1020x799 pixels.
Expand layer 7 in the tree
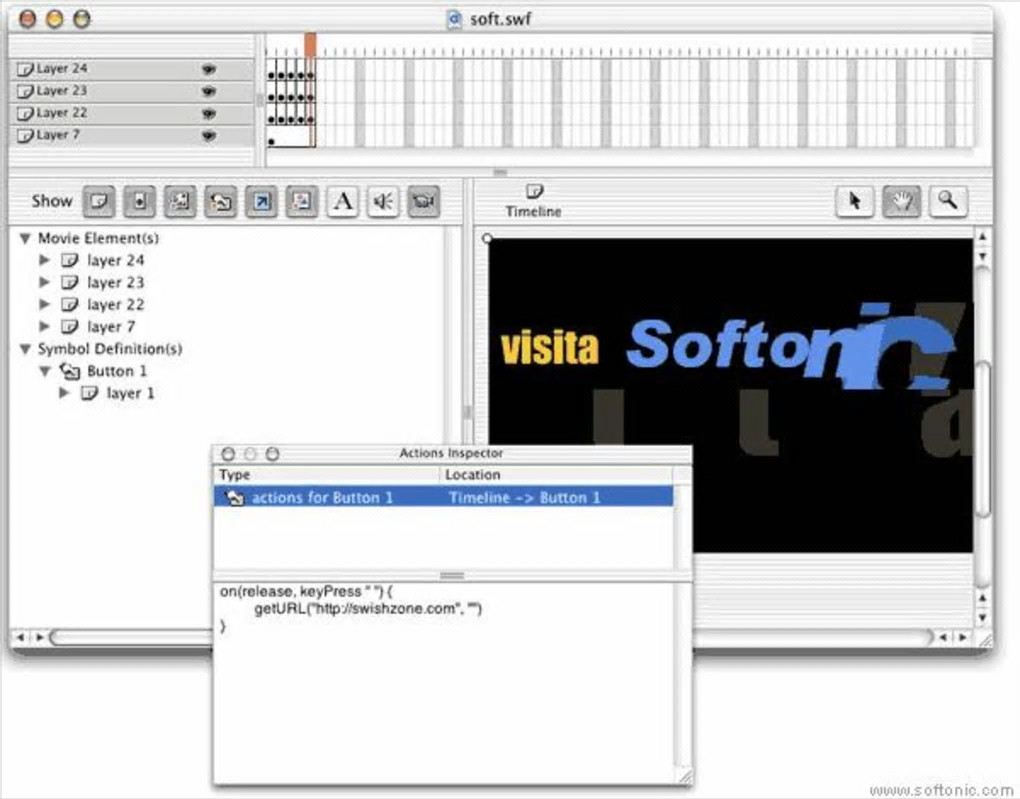click(44, 327)
